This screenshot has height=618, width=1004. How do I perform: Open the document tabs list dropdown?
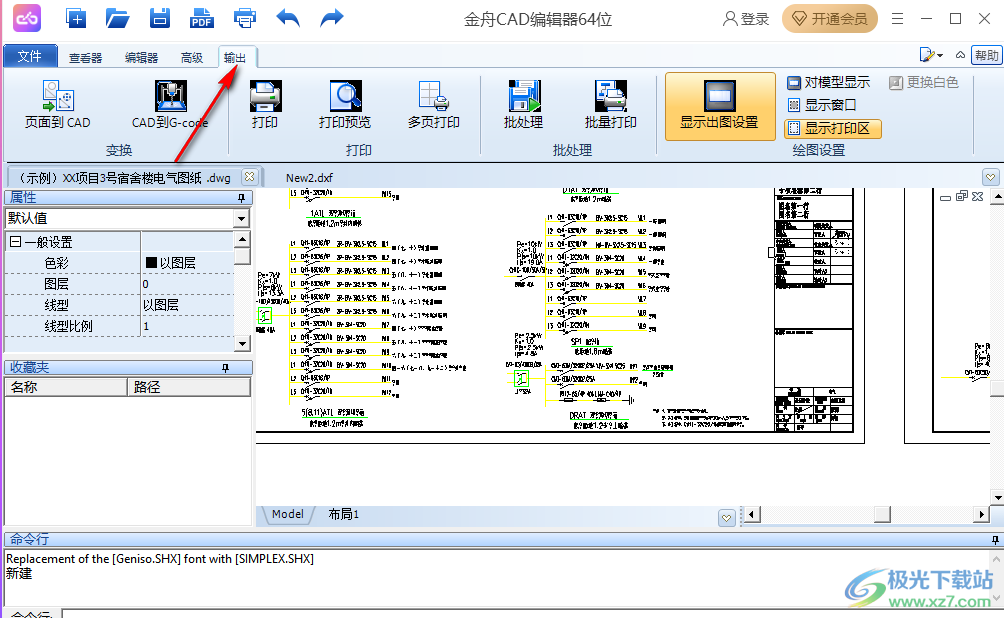[991, 177]
